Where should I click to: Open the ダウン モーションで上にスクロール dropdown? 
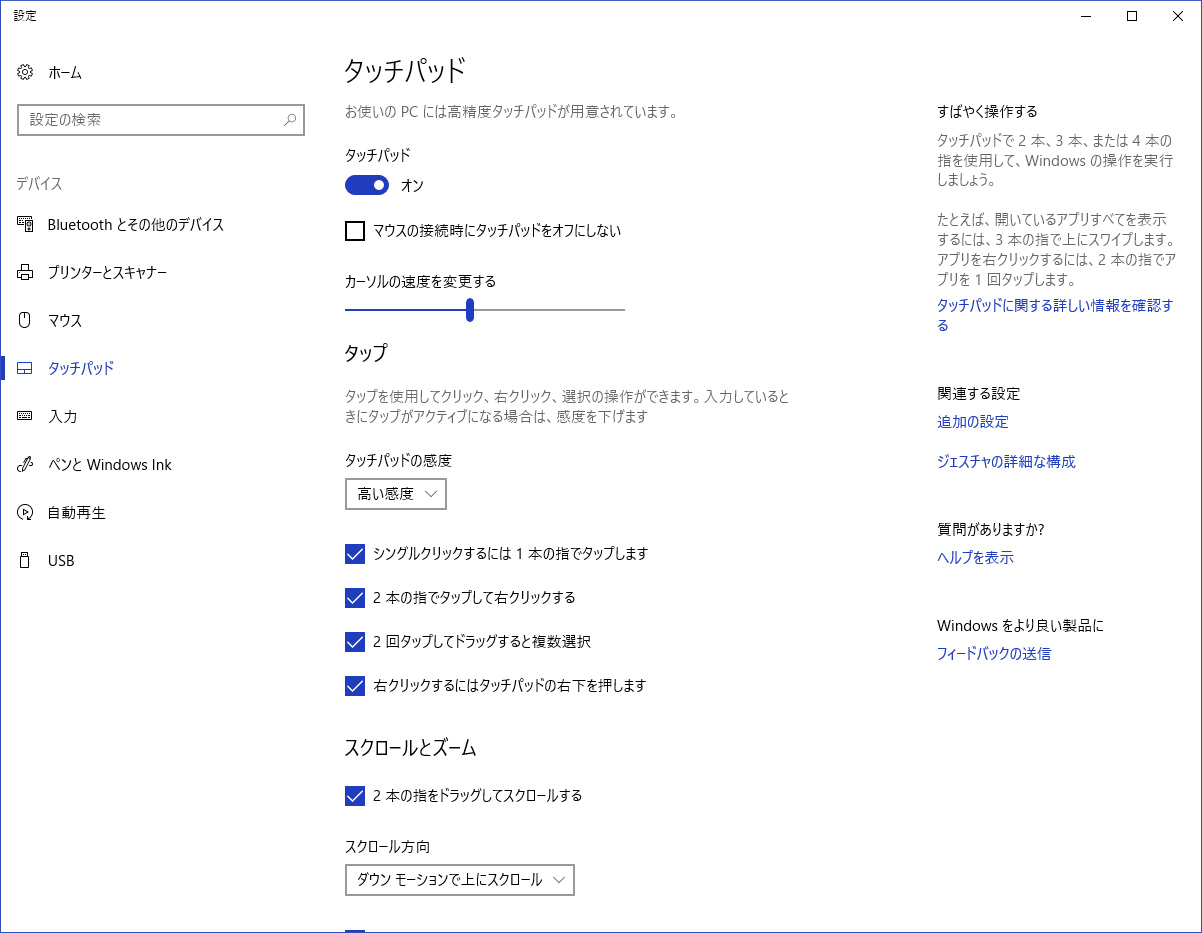[x=460, y=880]
